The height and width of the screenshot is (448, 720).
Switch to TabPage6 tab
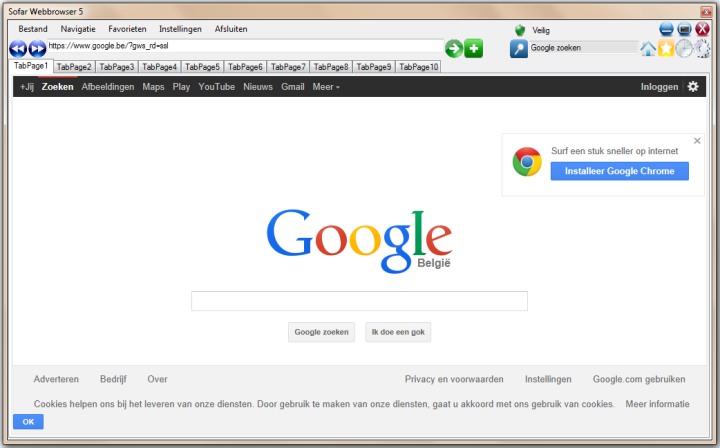(245, 67)
